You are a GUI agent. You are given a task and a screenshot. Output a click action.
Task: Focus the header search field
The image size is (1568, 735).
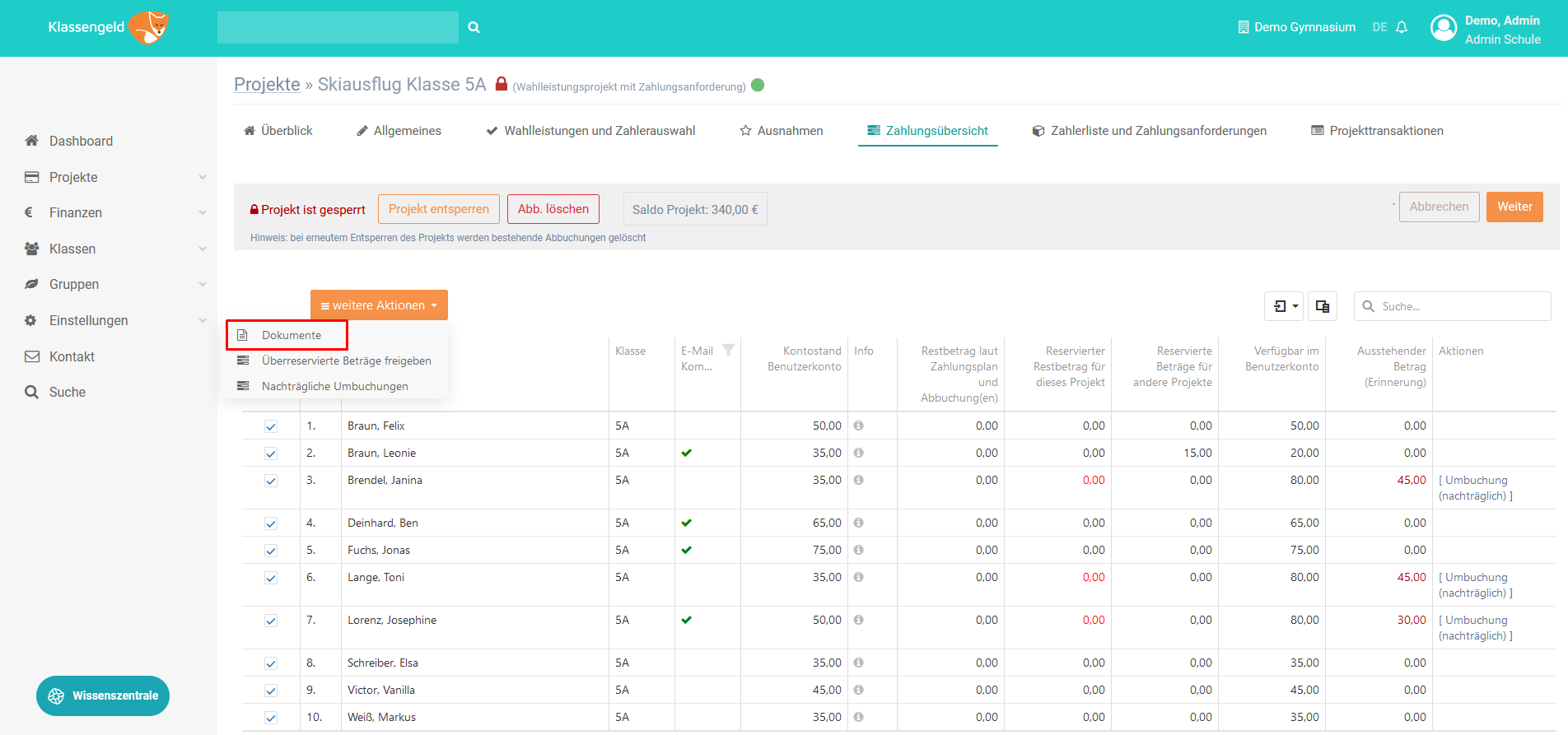(x=338, y=27)
